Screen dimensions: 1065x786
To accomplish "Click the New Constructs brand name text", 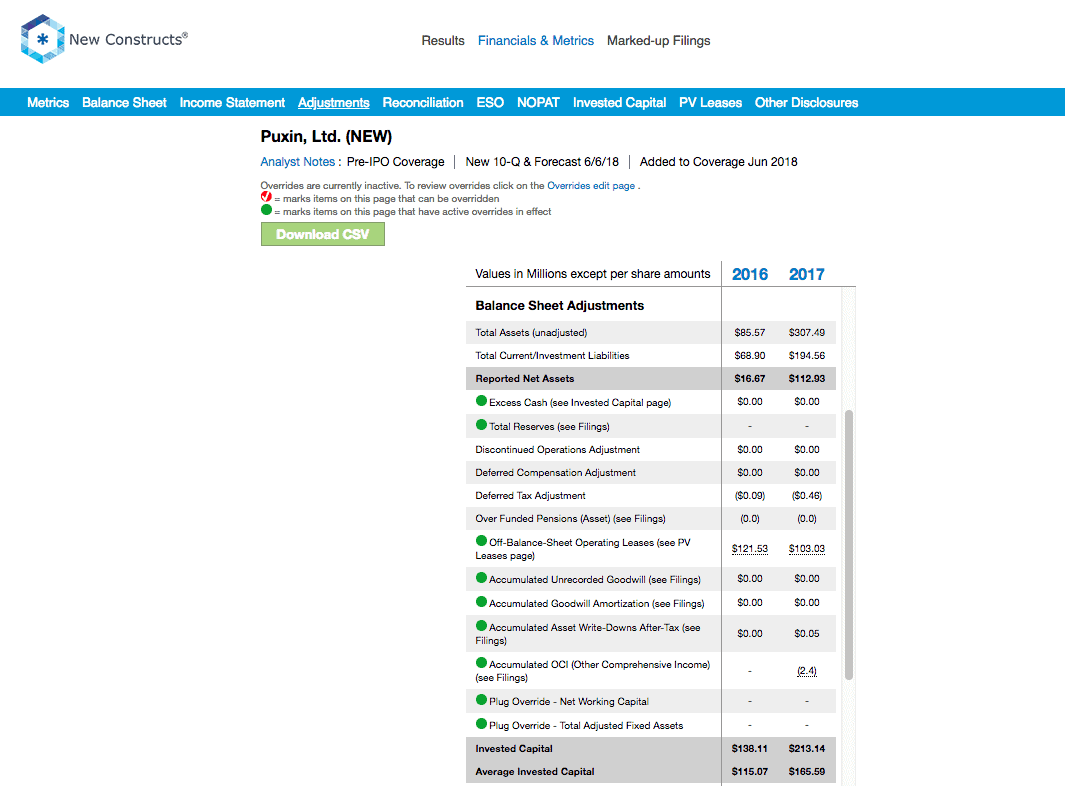I will pyautogui.click(x=128, y=39).
